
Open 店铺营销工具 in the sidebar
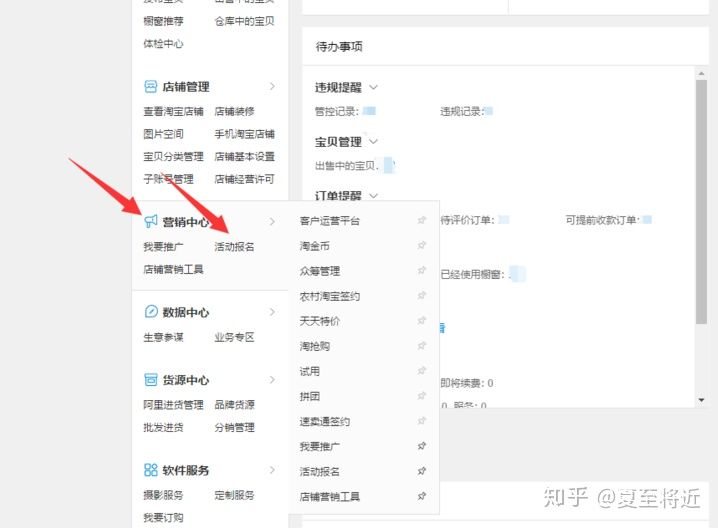[x=173, y=269]
